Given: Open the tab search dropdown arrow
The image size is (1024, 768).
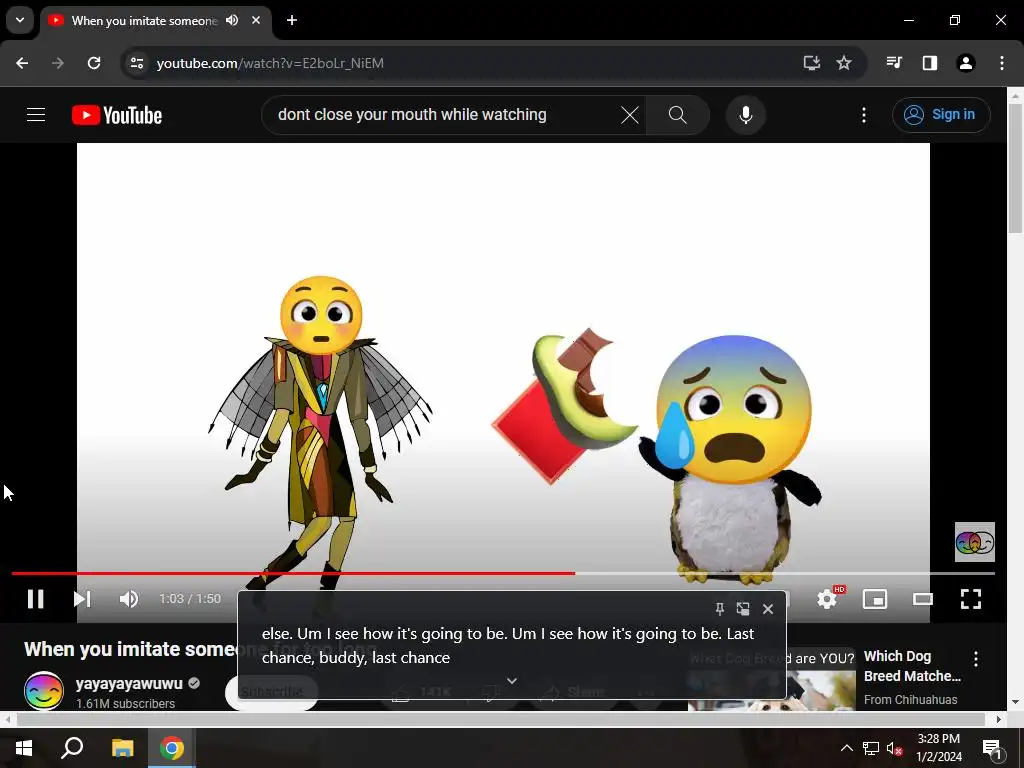Looking at the screenshot, I should (20, 20).
